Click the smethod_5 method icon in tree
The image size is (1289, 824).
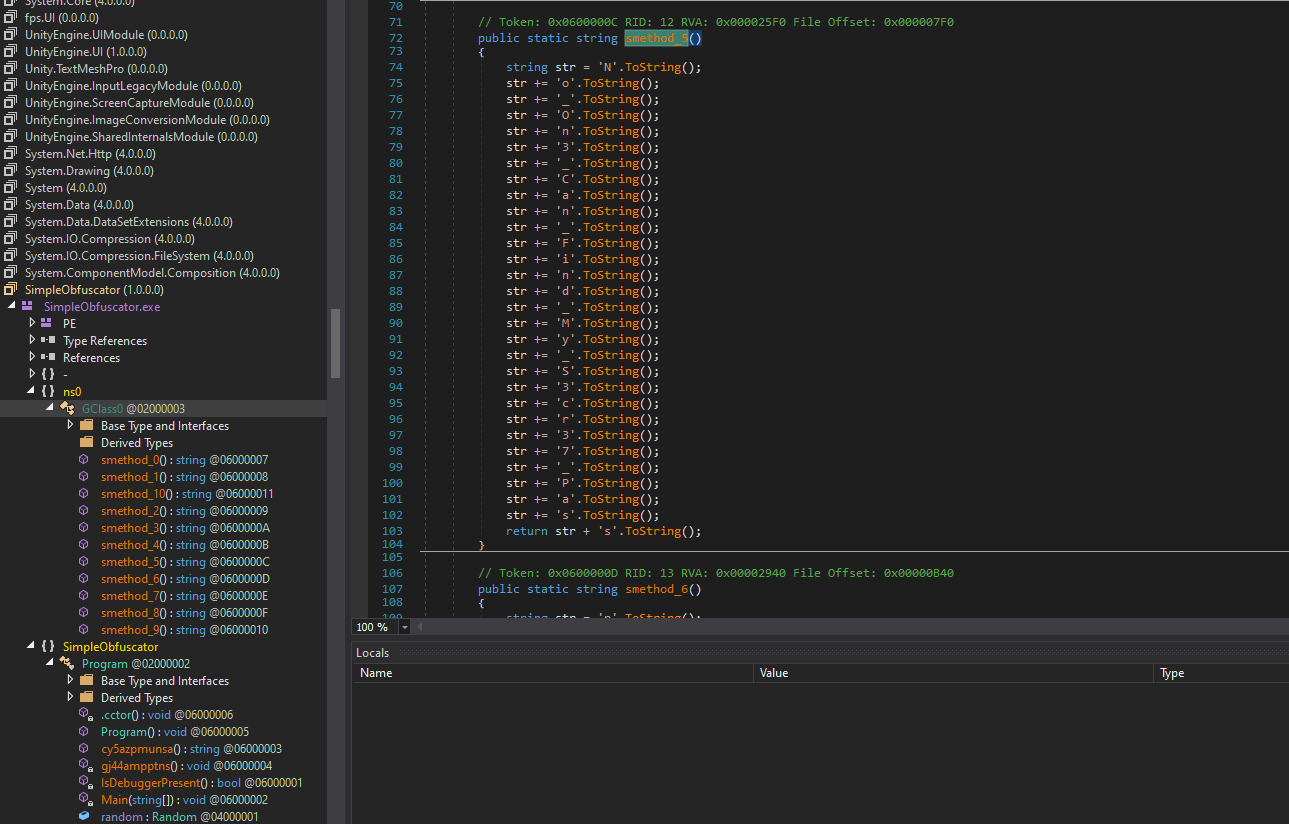85,562
